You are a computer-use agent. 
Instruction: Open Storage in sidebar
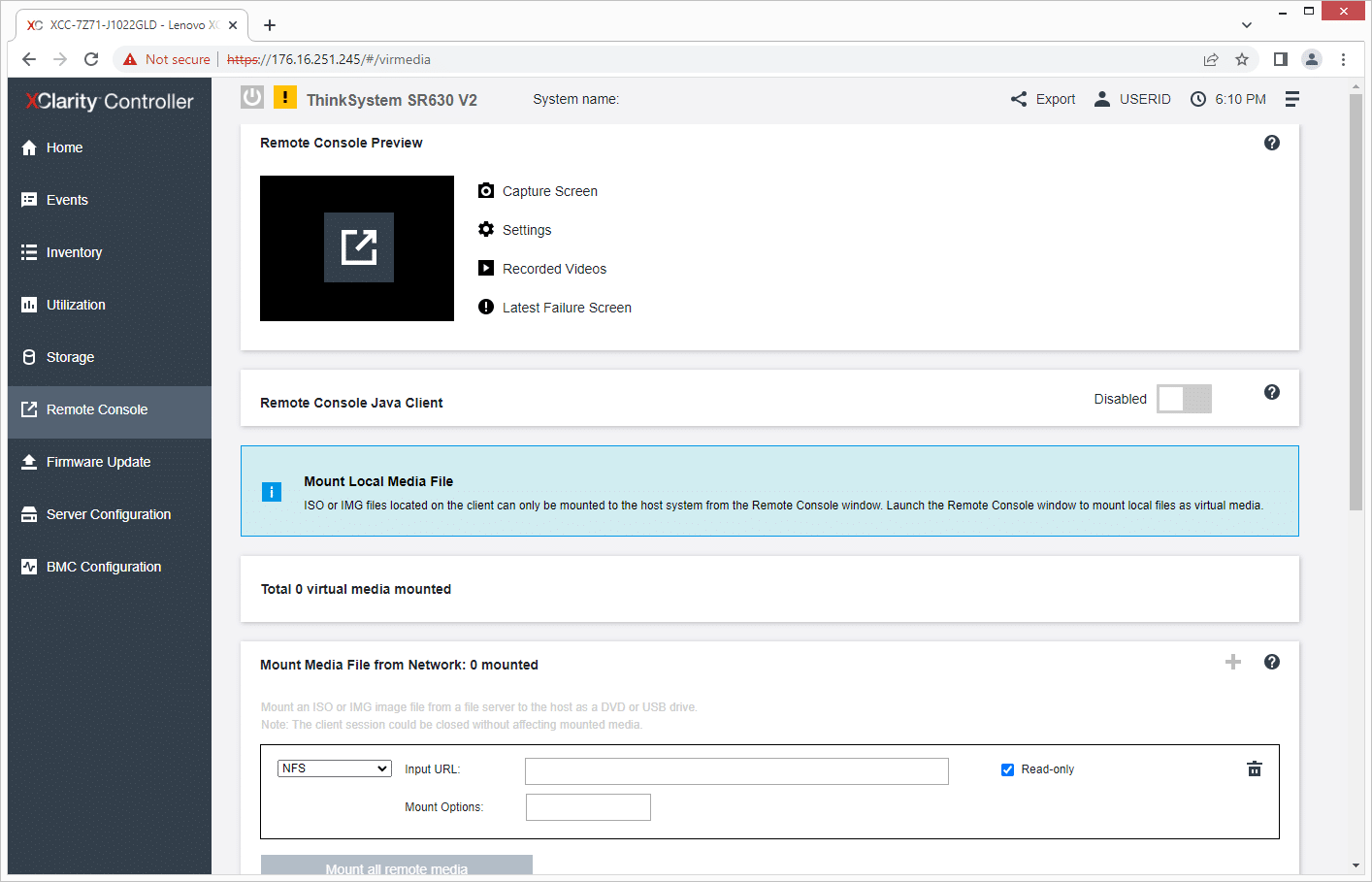[110, 357]
